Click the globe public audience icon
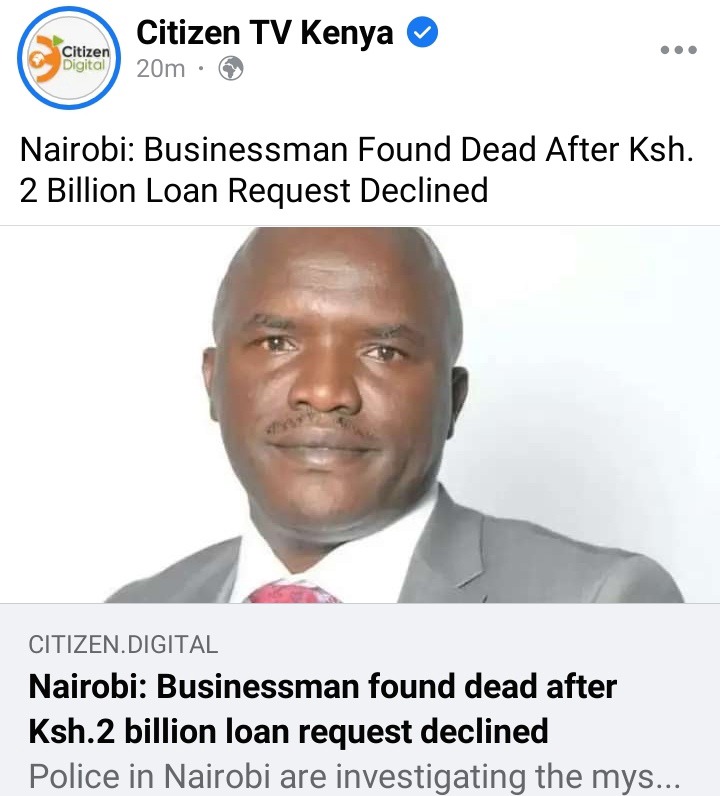This screenshot has height=796, width=720. (231, 69)
